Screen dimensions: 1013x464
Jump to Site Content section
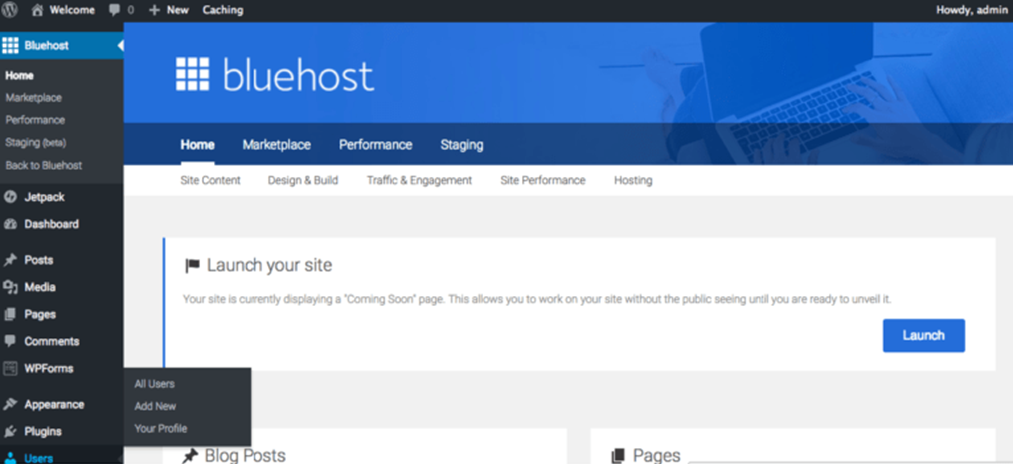pos(211,180)
